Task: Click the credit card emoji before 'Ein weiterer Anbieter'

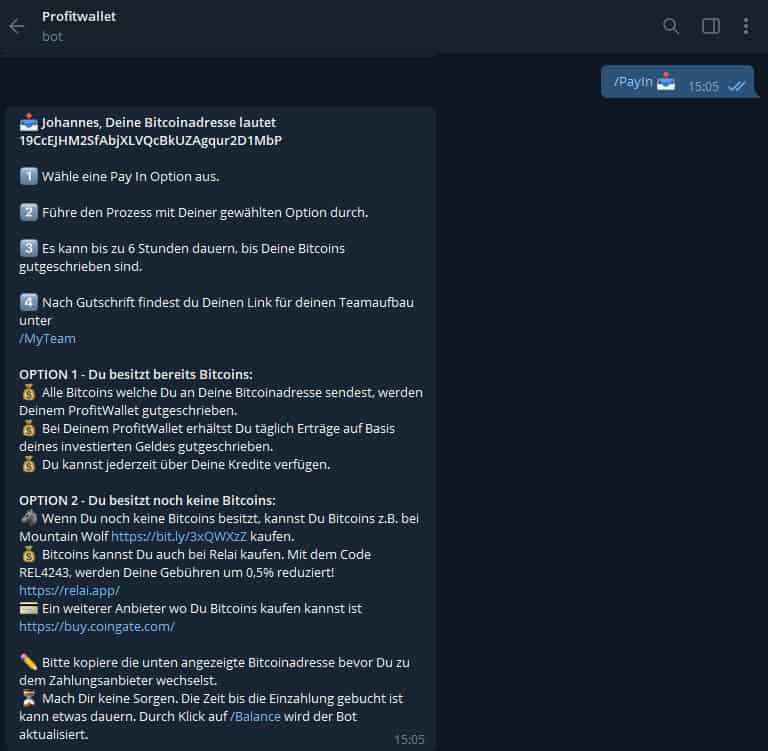Action: pyautogui.click(x=28, y=608)
